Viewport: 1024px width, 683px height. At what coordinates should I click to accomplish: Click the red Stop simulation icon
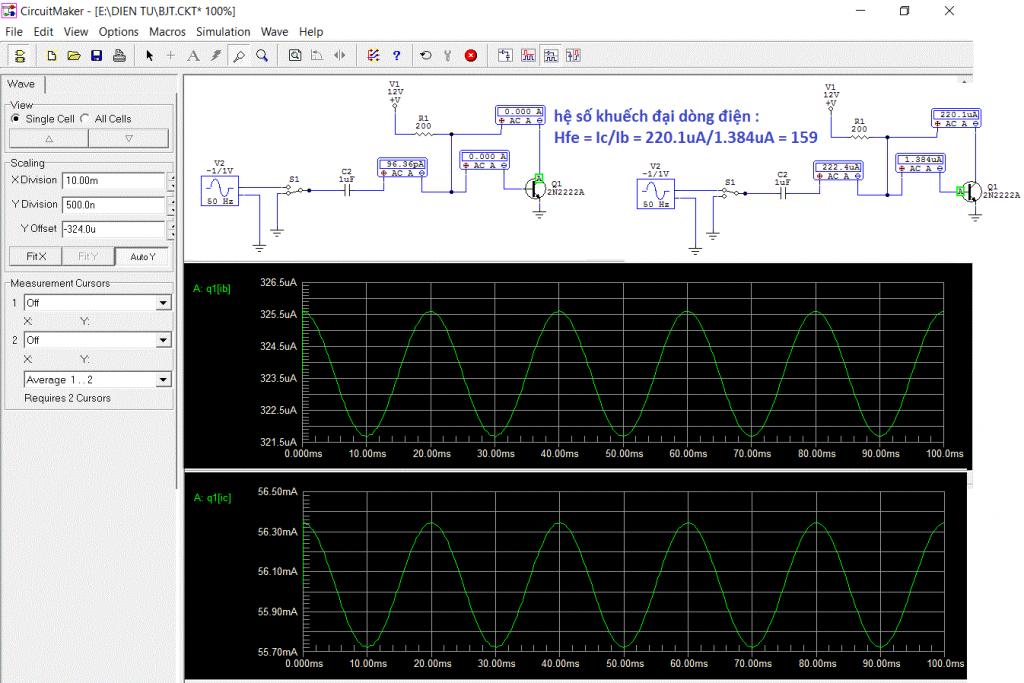(x=470, y=56)
